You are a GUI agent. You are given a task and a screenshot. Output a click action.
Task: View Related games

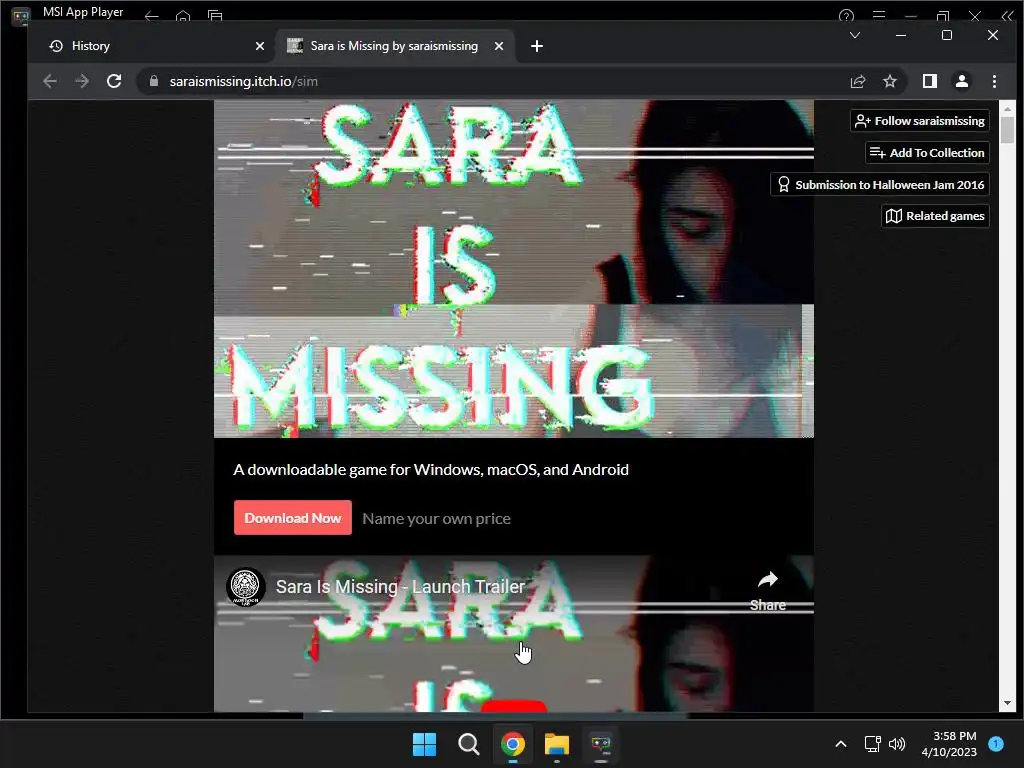(x=935, y=216)
